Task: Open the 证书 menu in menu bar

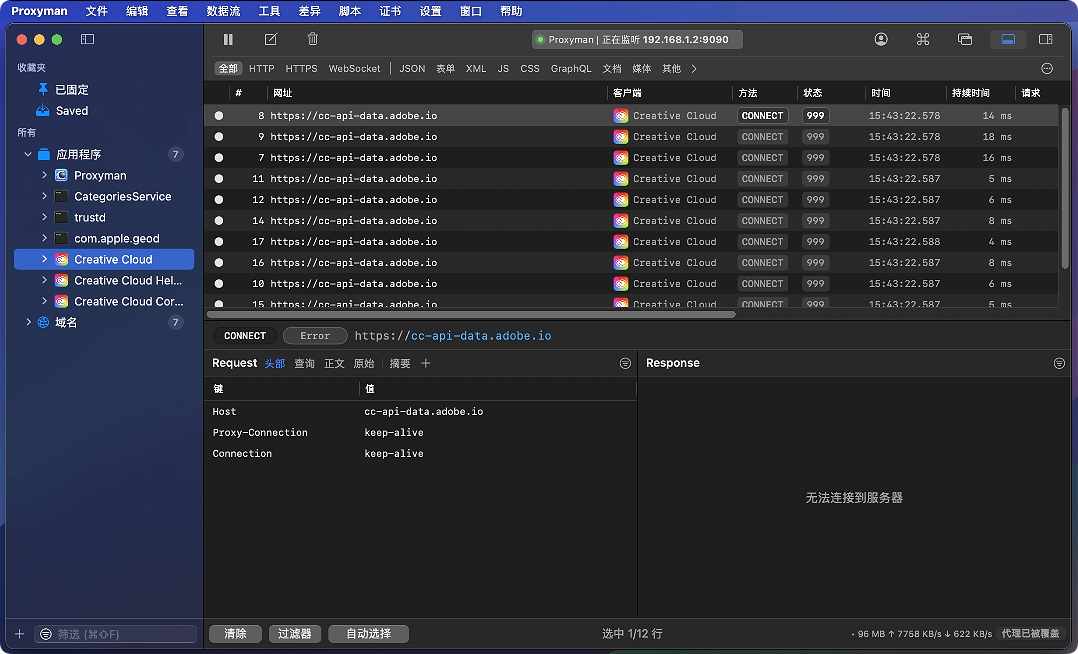Action: pyautogui.click(x=390, y=11)
